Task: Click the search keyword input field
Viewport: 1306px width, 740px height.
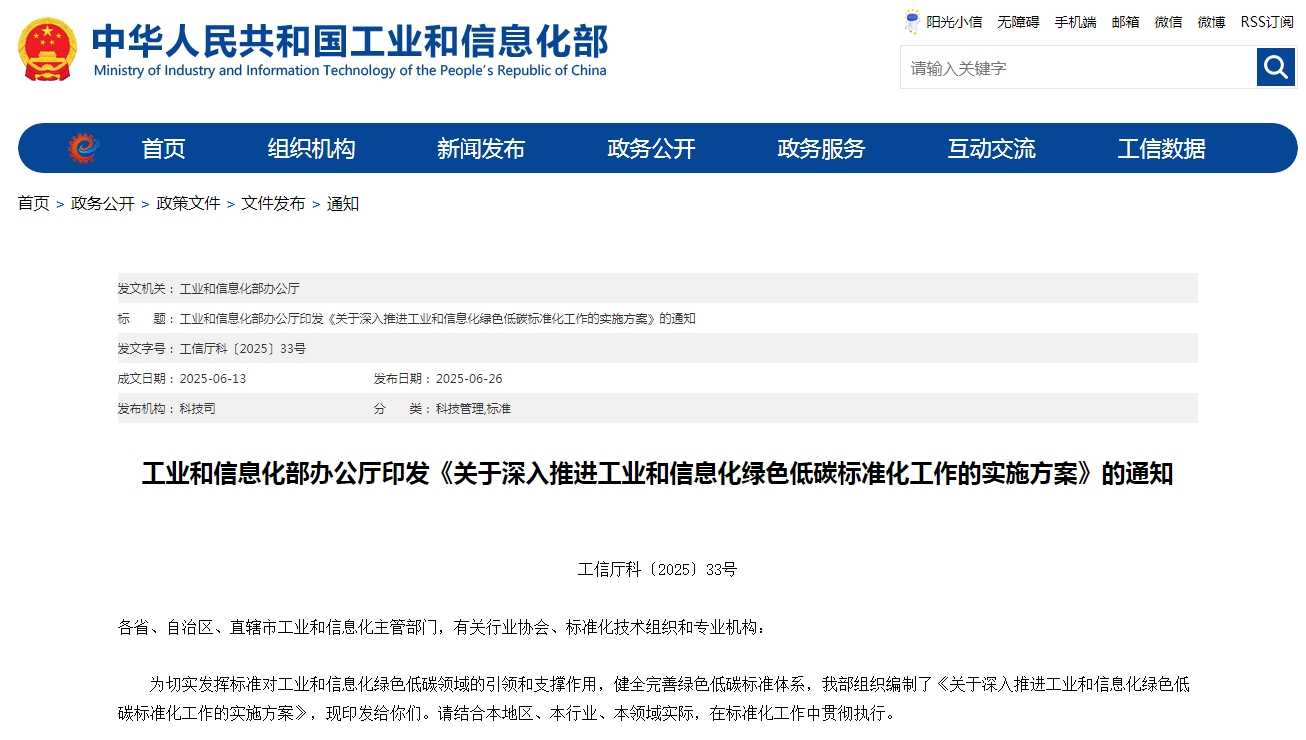Action: pos(1078,68)
